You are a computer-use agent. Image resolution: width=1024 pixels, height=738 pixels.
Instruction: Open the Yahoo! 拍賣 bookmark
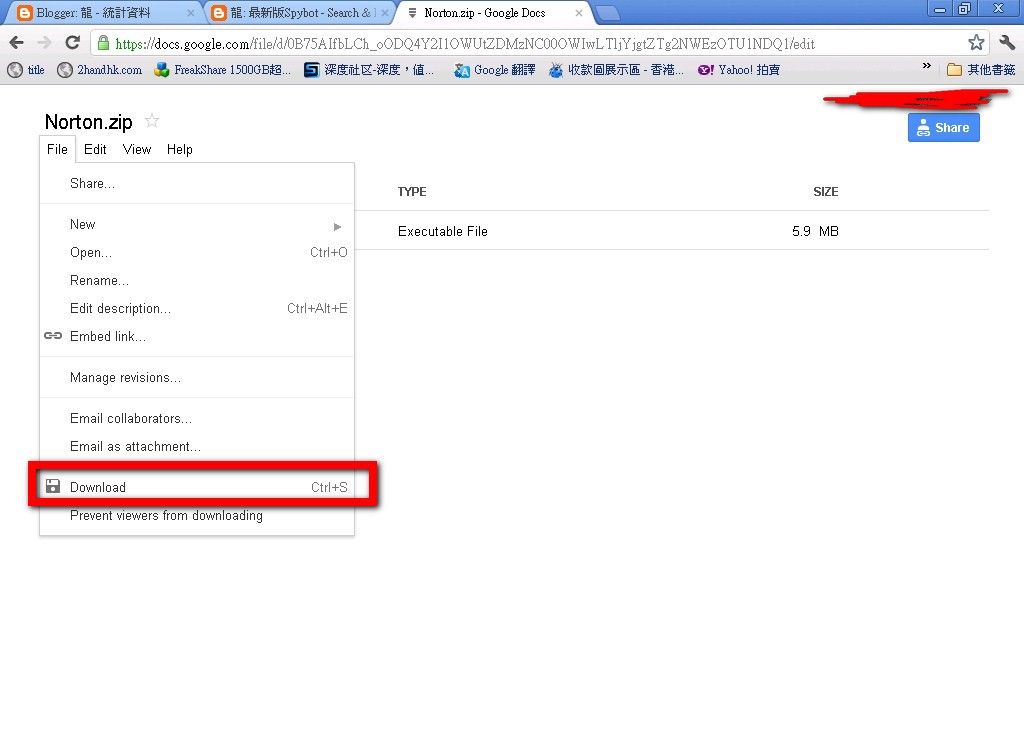click(x=738, y=70)
